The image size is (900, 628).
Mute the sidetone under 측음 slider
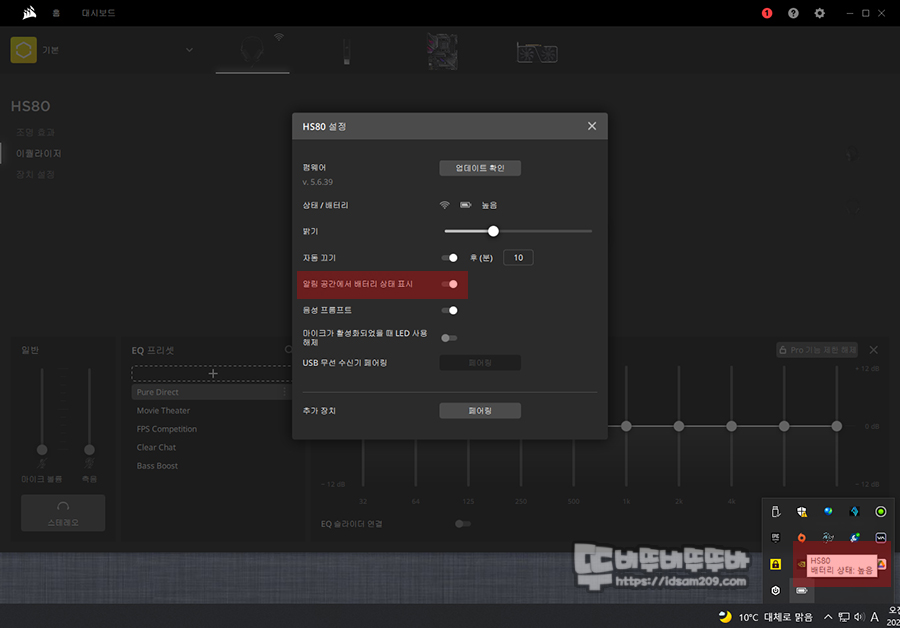click(89, 464)
